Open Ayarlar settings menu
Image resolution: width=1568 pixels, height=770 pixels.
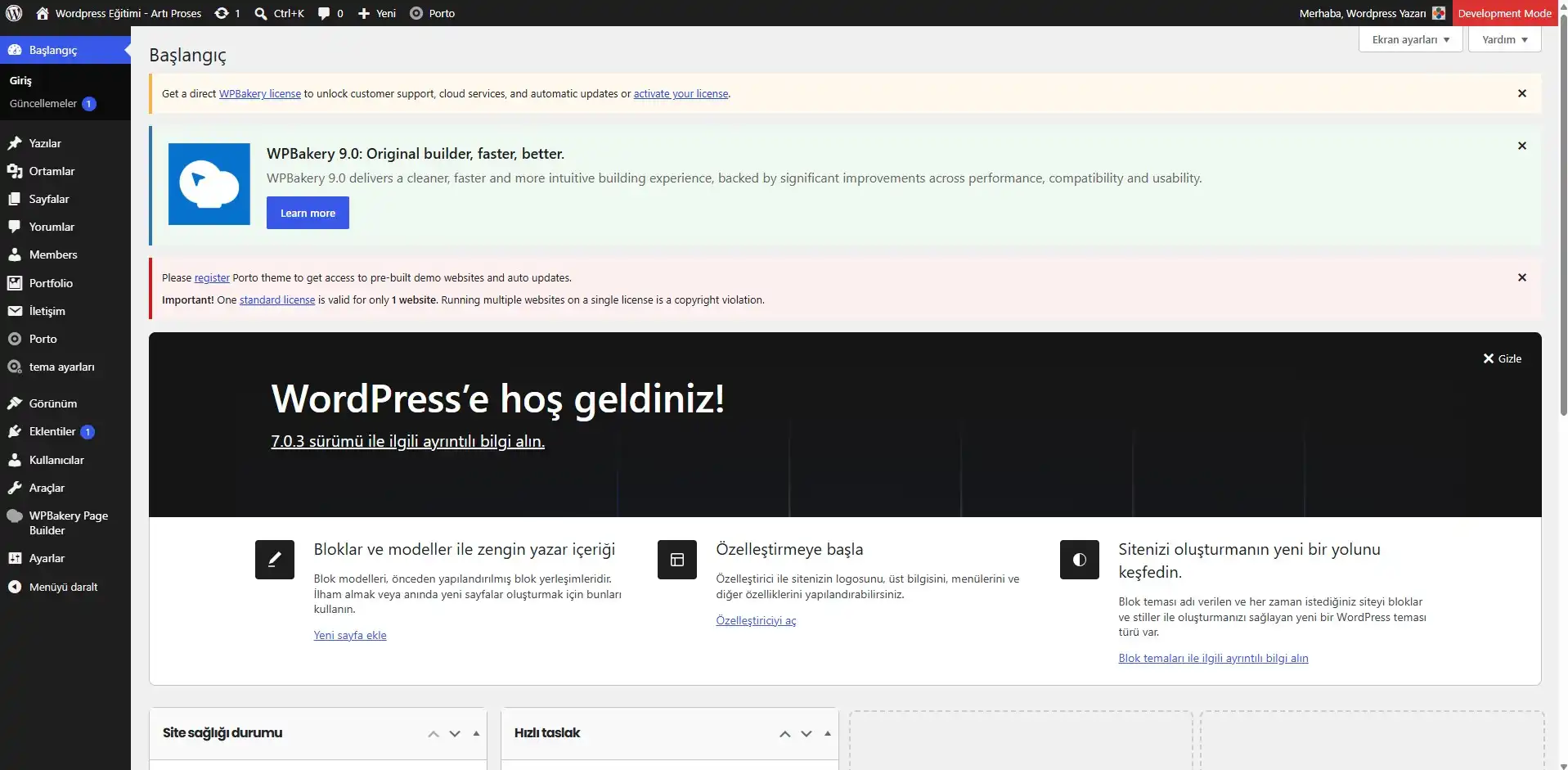[65, 558]
